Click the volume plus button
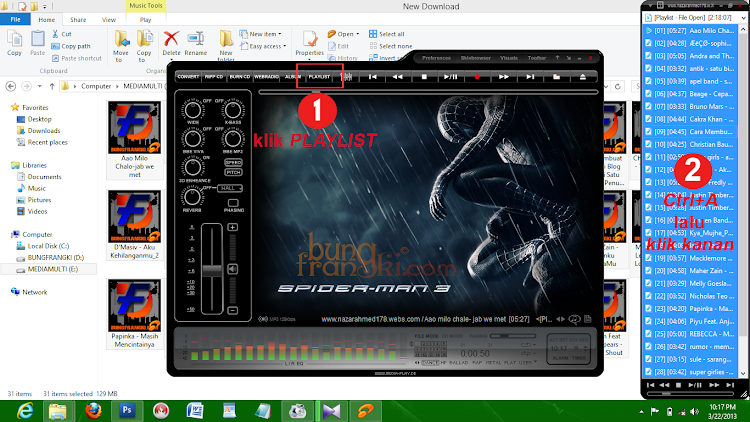750x422 pixels. pos(232,227)
